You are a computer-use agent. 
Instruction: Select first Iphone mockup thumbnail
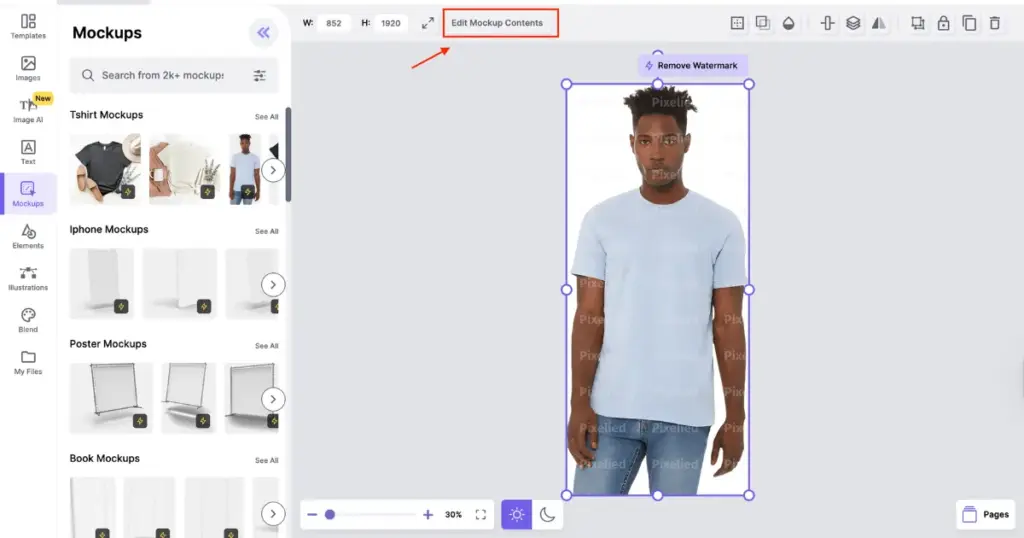[102, 283]
